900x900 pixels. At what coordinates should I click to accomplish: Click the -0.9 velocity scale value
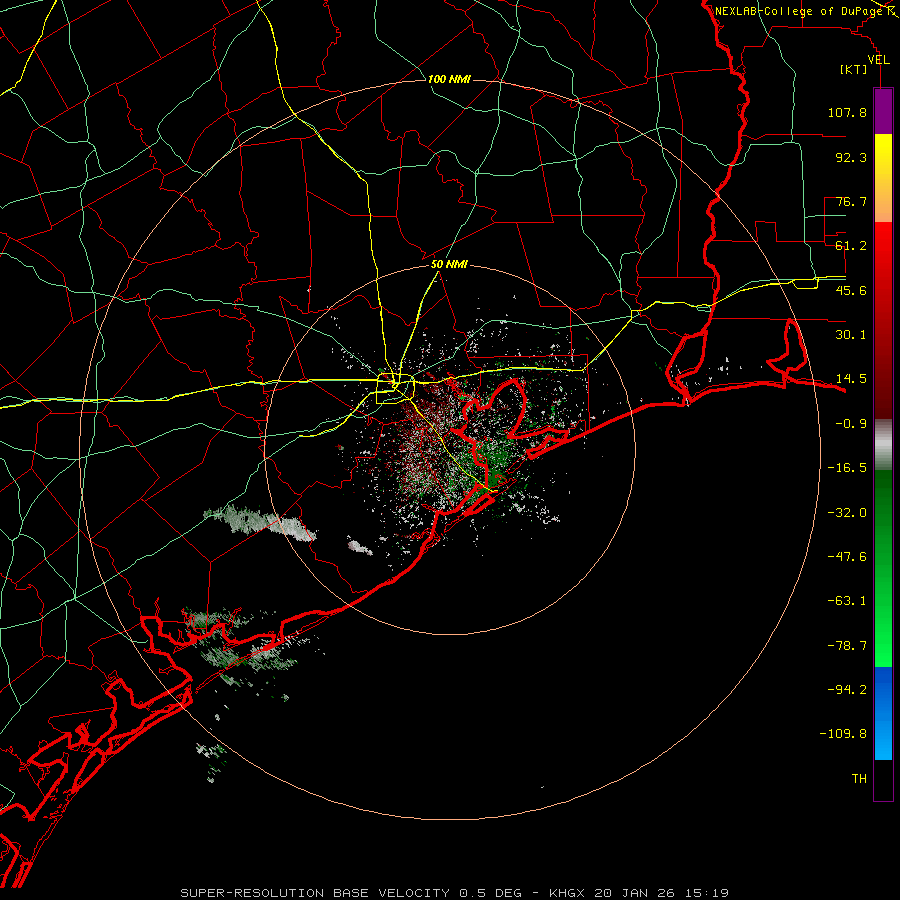(851, 424)
